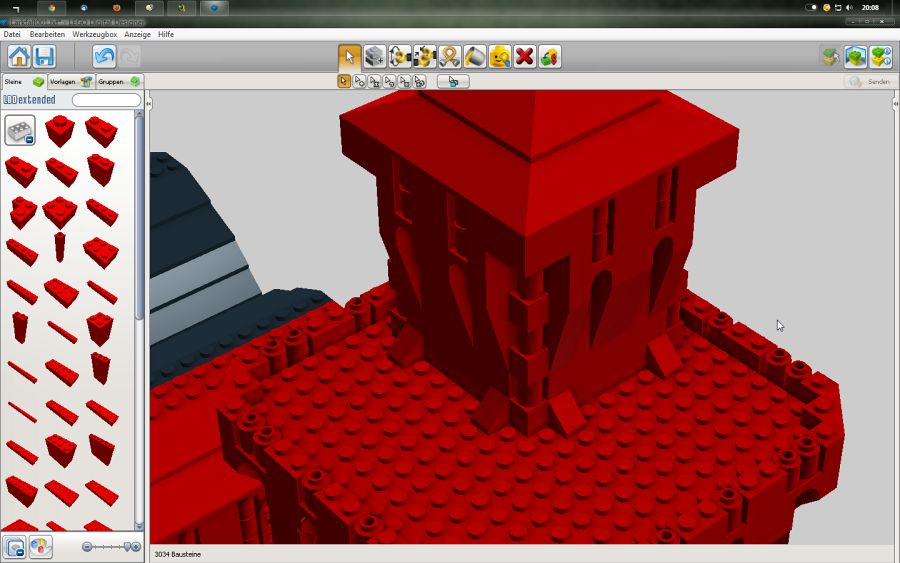
Task: Pick the Hide bricks tool
Action: click(550, 57)
